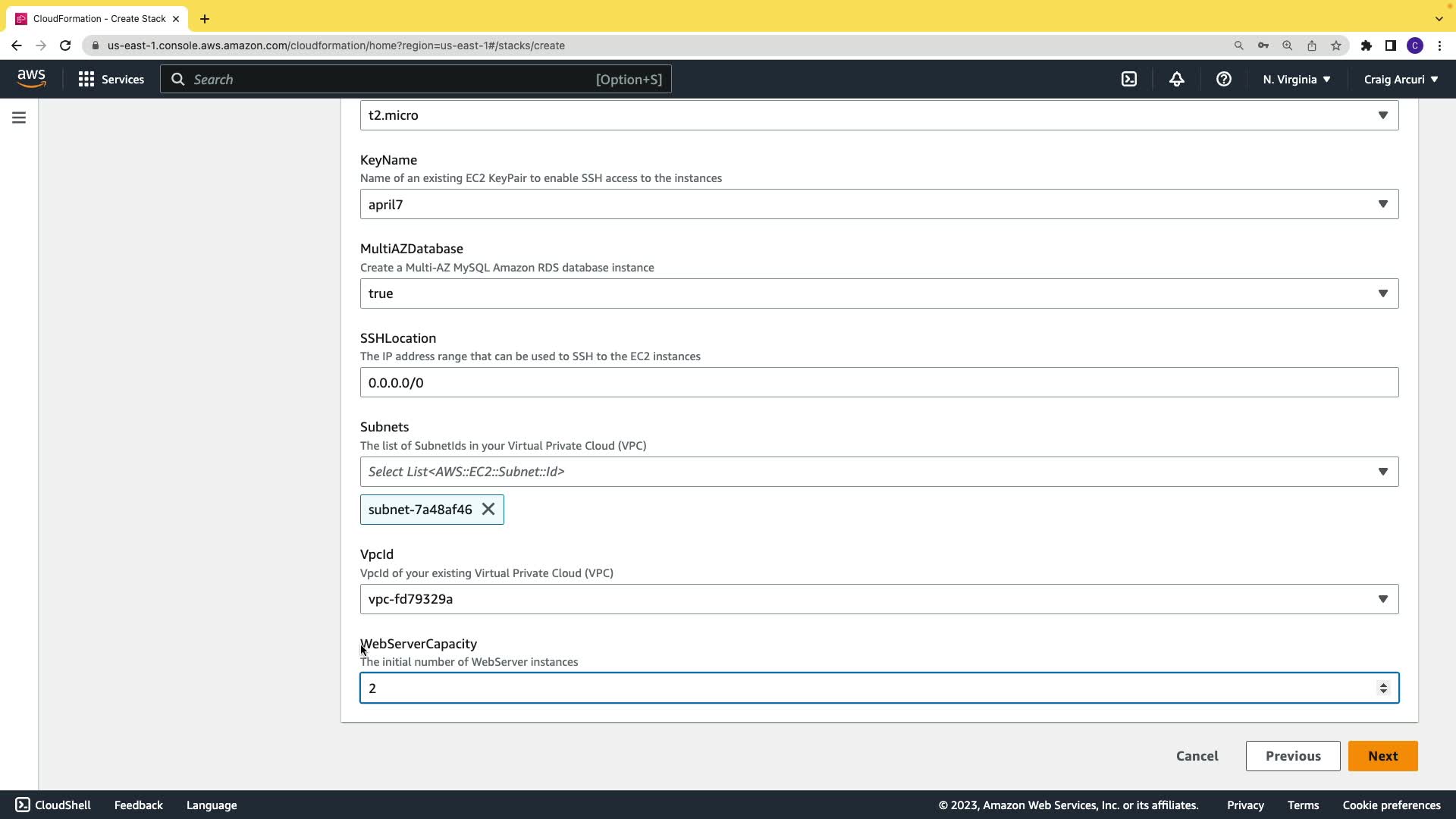Screen dimensions: 1456x819
Task: Bookmark this page with star icon
Action: click(x=1336, y=45)
